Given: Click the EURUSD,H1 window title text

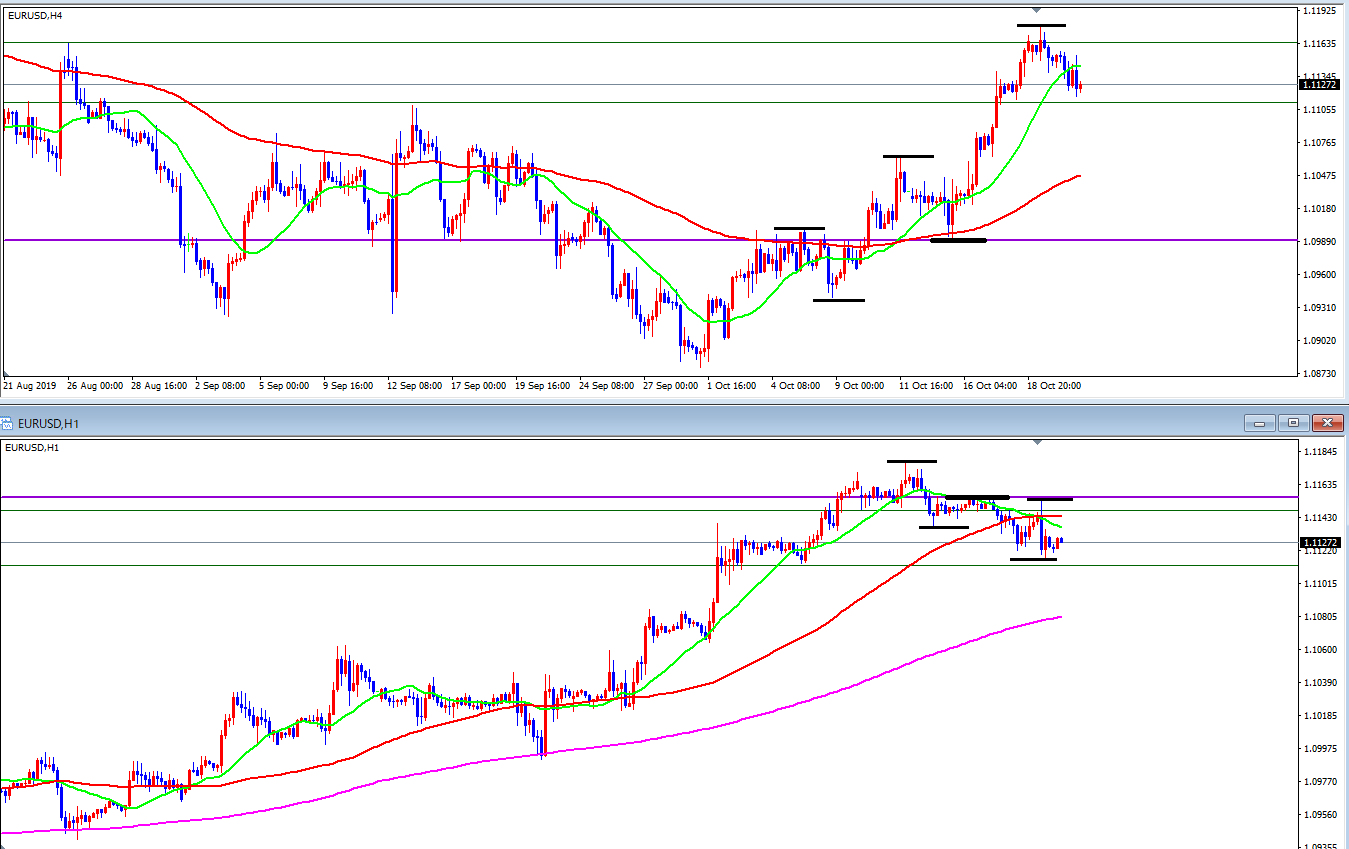Looking at the screenshot, I should [48, 423].
